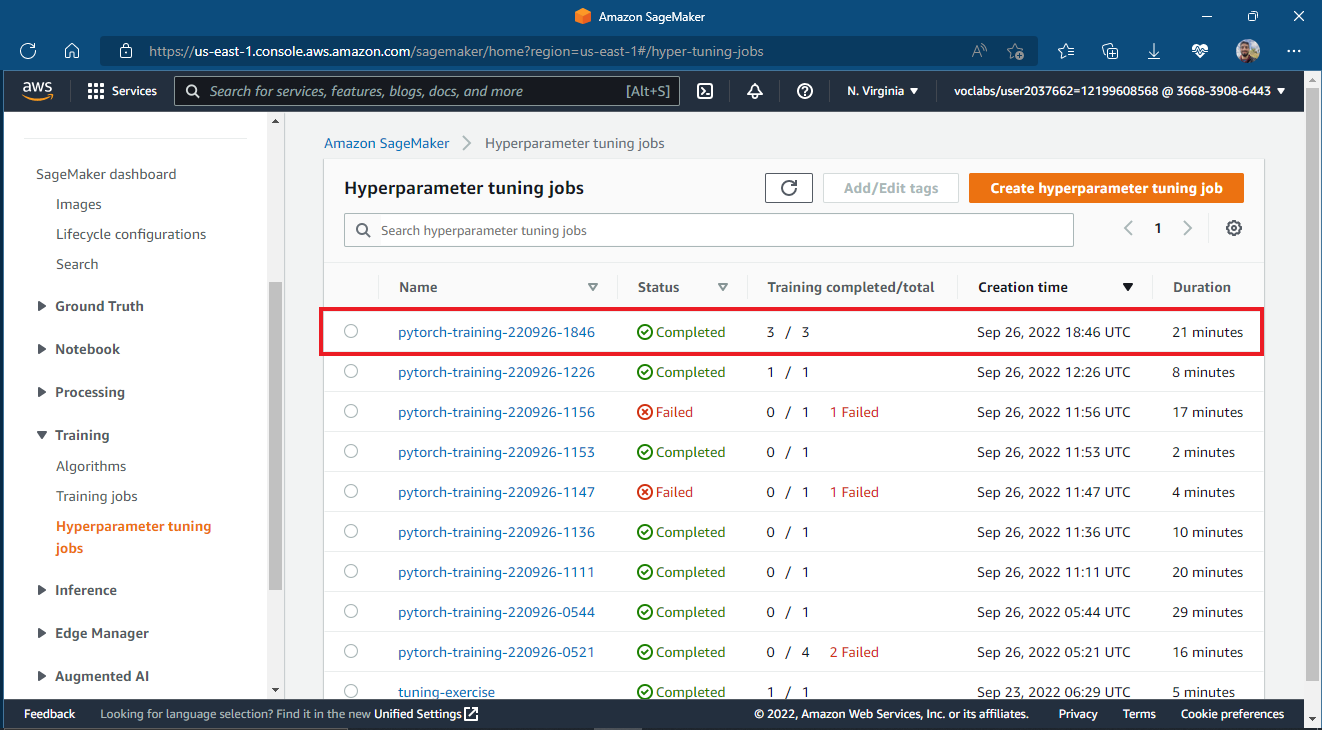Click the AWS logo
The image size is (1322, 730).
pyautogui.click(x=38, y=91)
